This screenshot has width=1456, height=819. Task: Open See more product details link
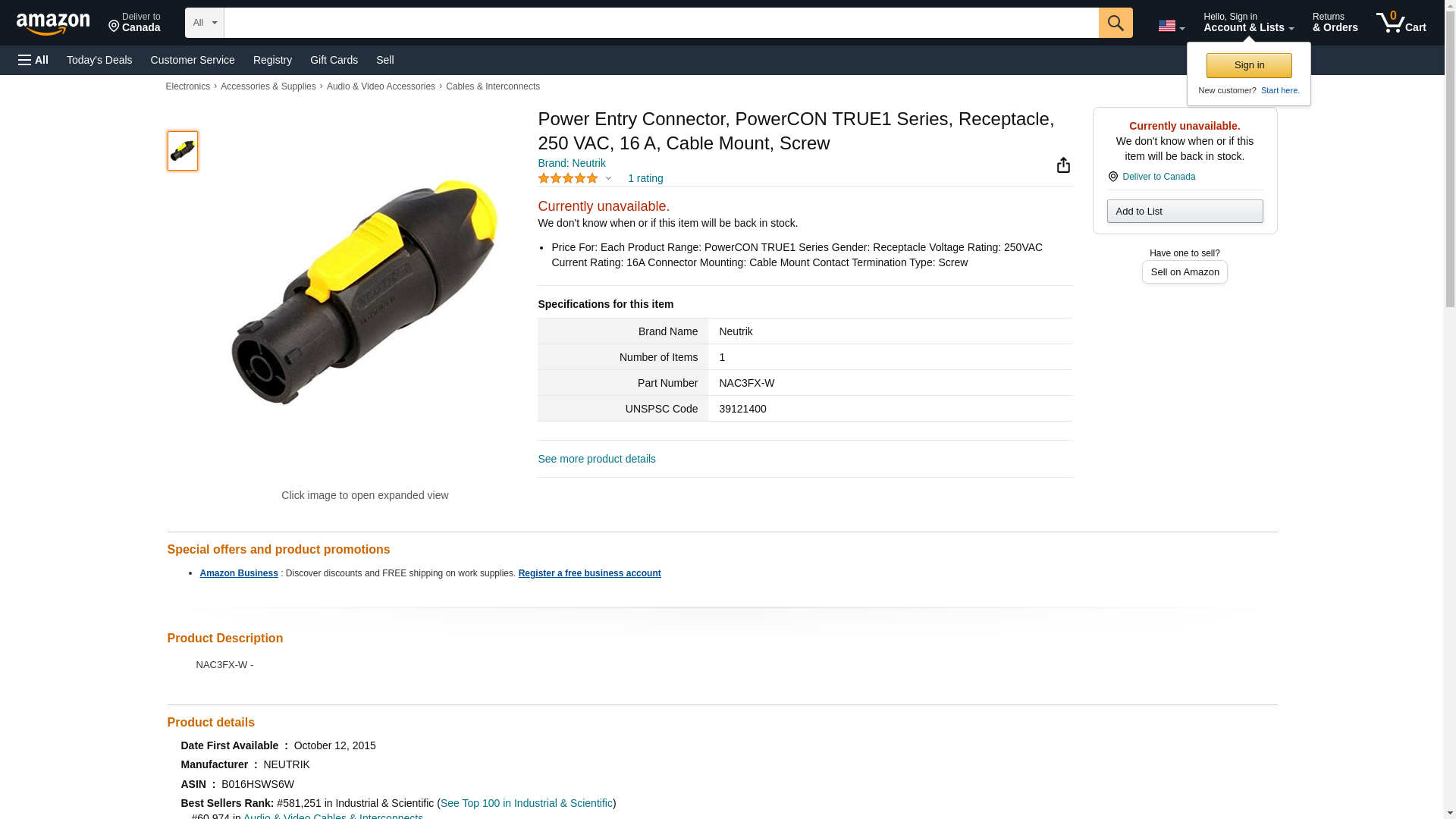coord(597,459)
